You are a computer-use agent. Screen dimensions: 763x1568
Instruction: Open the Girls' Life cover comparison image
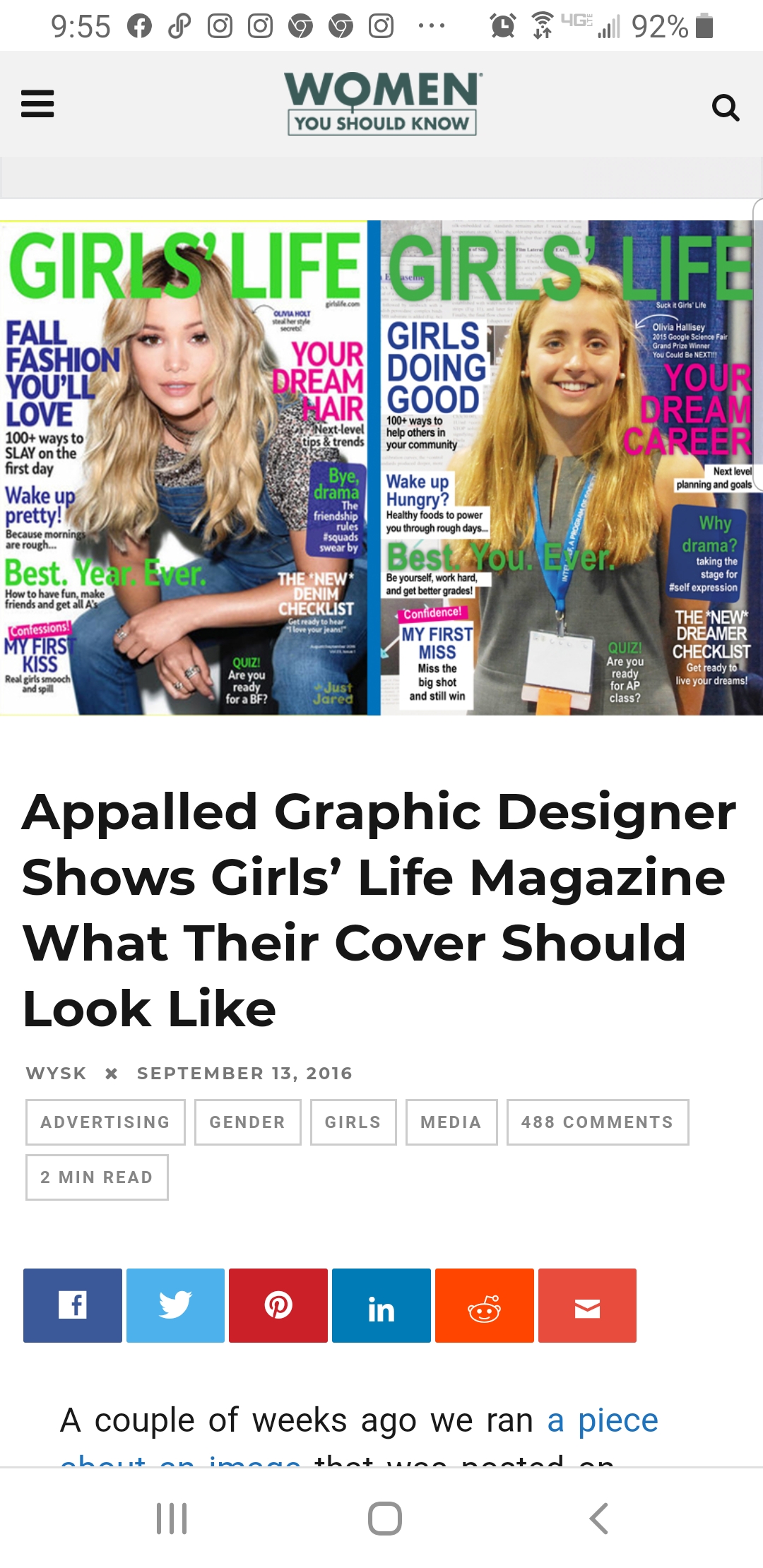pyautogui.click(x=381, y=468)
